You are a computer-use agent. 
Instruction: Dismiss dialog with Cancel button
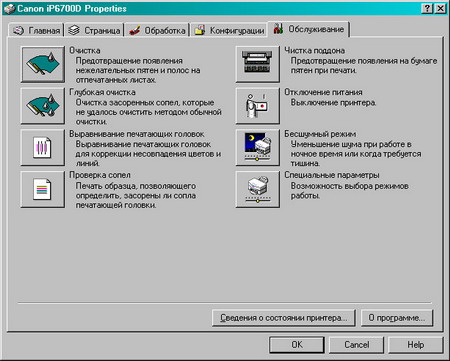[356, 345]
